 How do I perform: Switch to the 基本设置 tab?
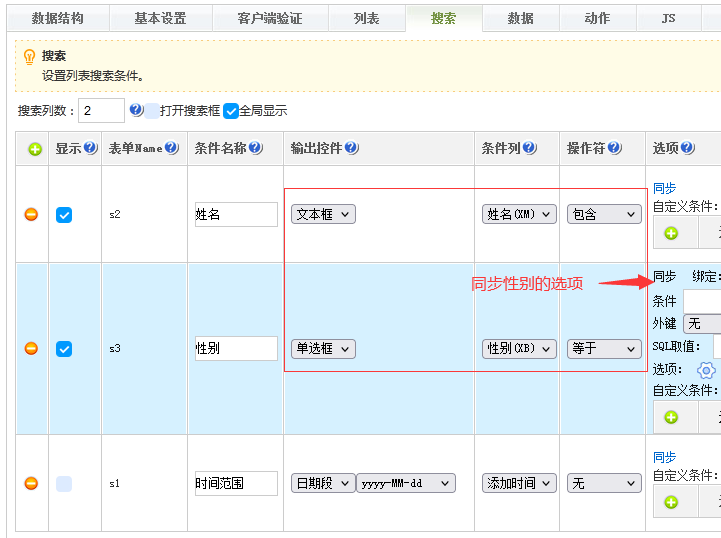point(160,18)
